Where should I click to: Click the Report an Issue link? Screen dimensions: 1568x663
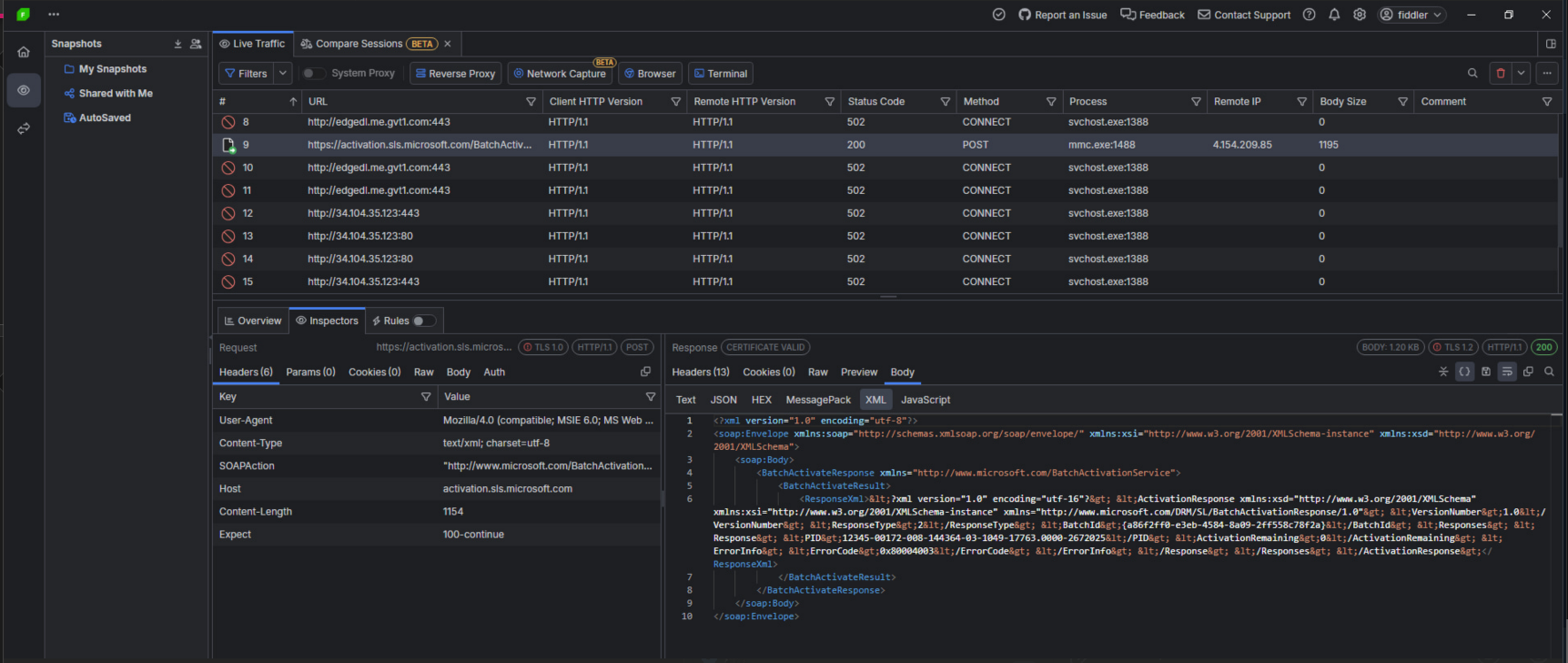pyautogui.click(x=1063, y=15)
